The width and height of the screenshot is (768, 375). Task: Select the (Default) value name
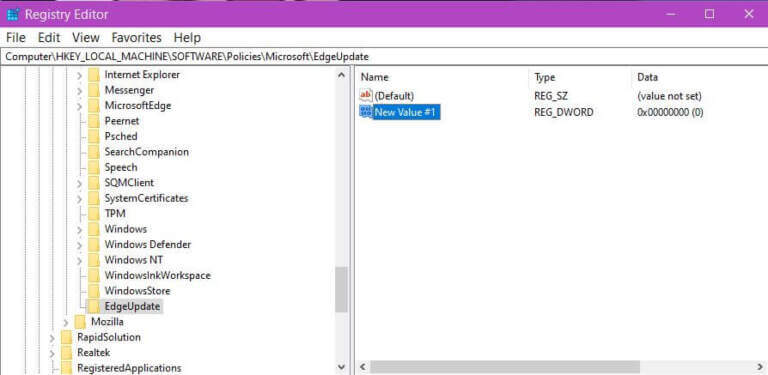pyautogui.click(x=394, y=96)
